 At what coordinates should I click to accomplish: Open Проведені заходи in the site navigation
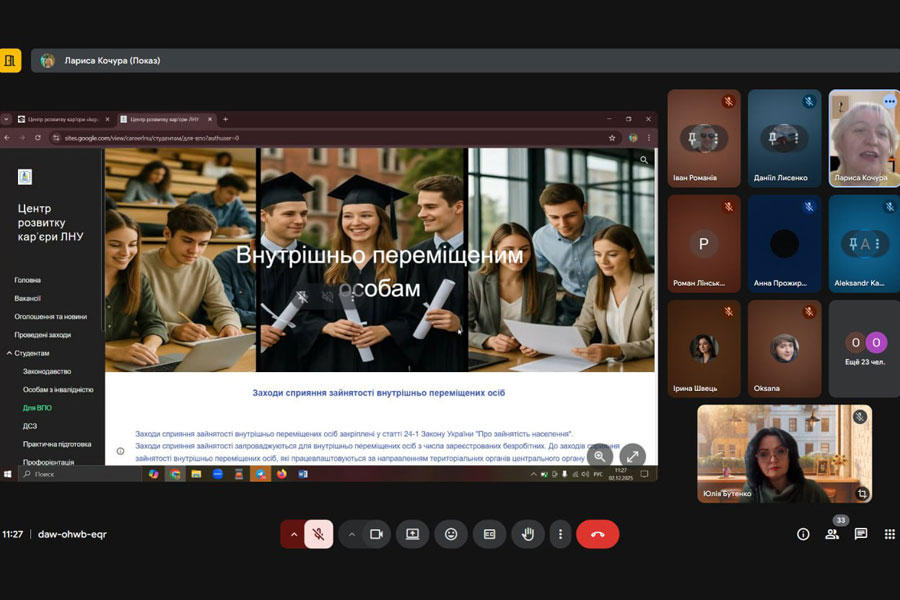click(42, 335)
